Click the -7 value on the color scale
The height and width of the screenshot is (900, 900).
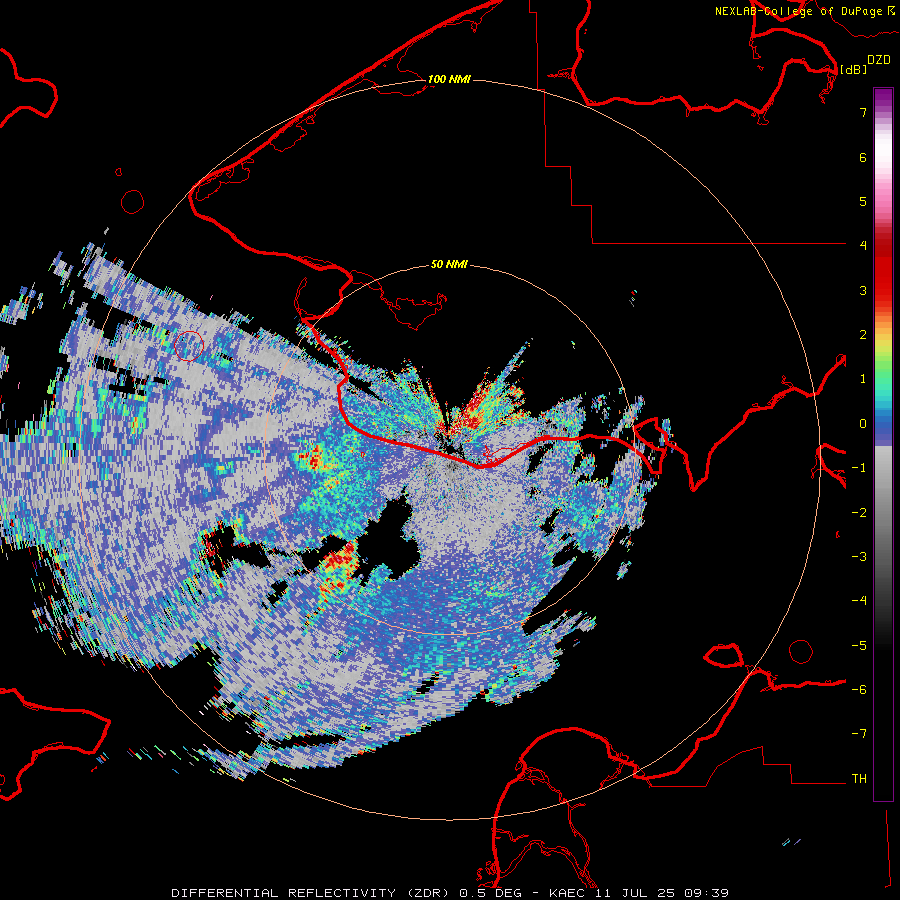859,734
